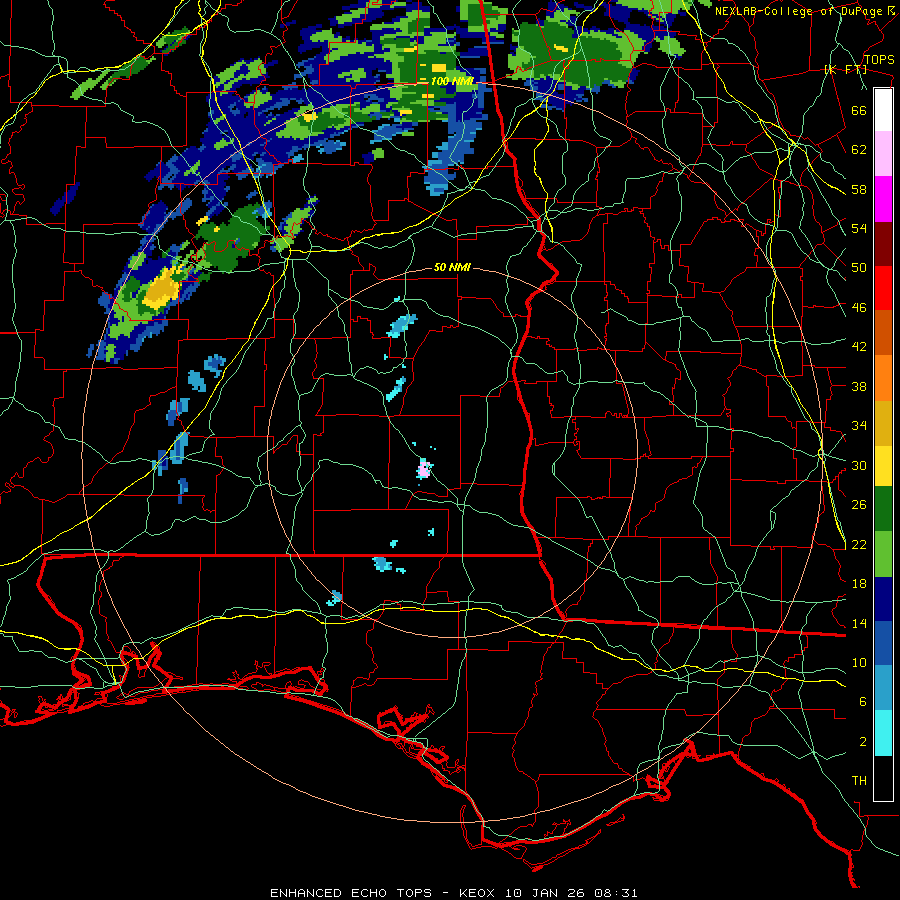Pick the cyan legend swatch
Image resolution: width=900 pixels, height=900 pixels.
[x=883, y=733]
